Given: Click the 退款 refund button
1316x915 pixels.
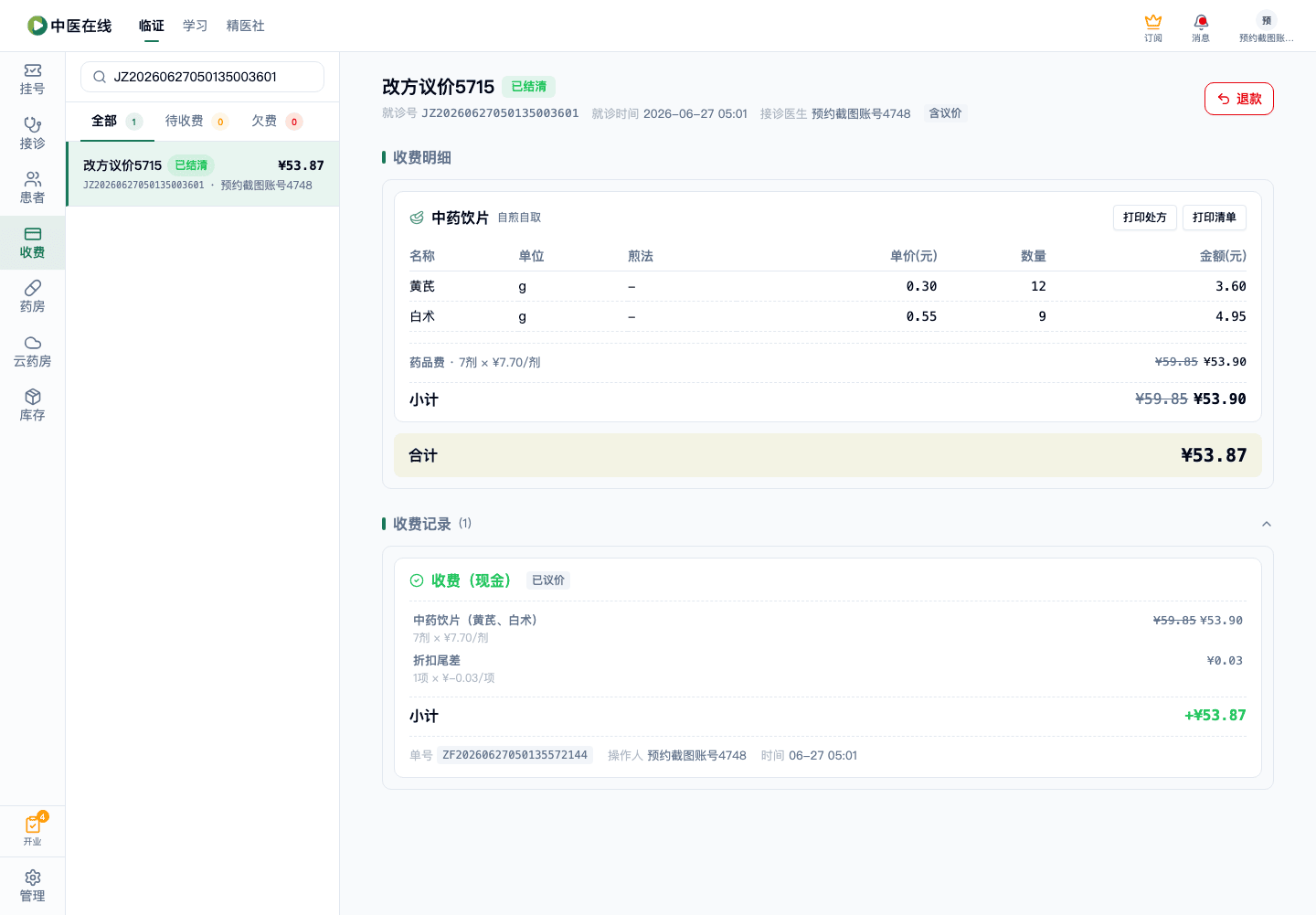Looking at the screenshot, I should tap(1239, 99).
